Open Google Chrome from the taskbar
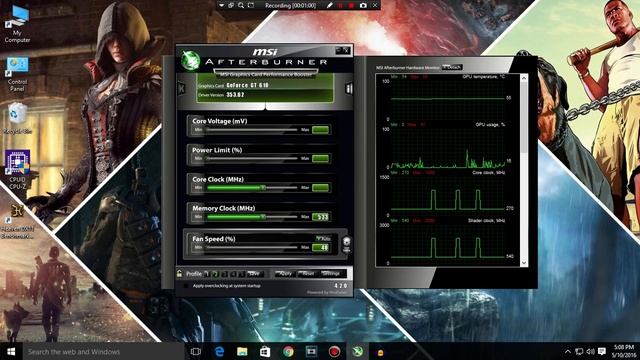The width and height of the screenshot is (640, 360). pyautogui.click(x=288, y=351)
